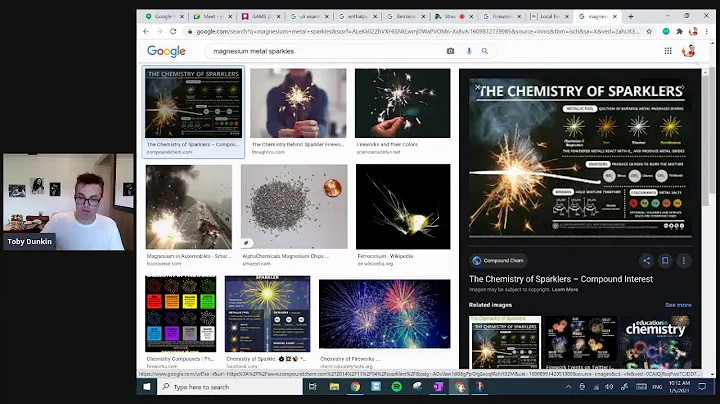
Task: Open the first related Chemistry of Sparklers image
Action: [505, 342]
